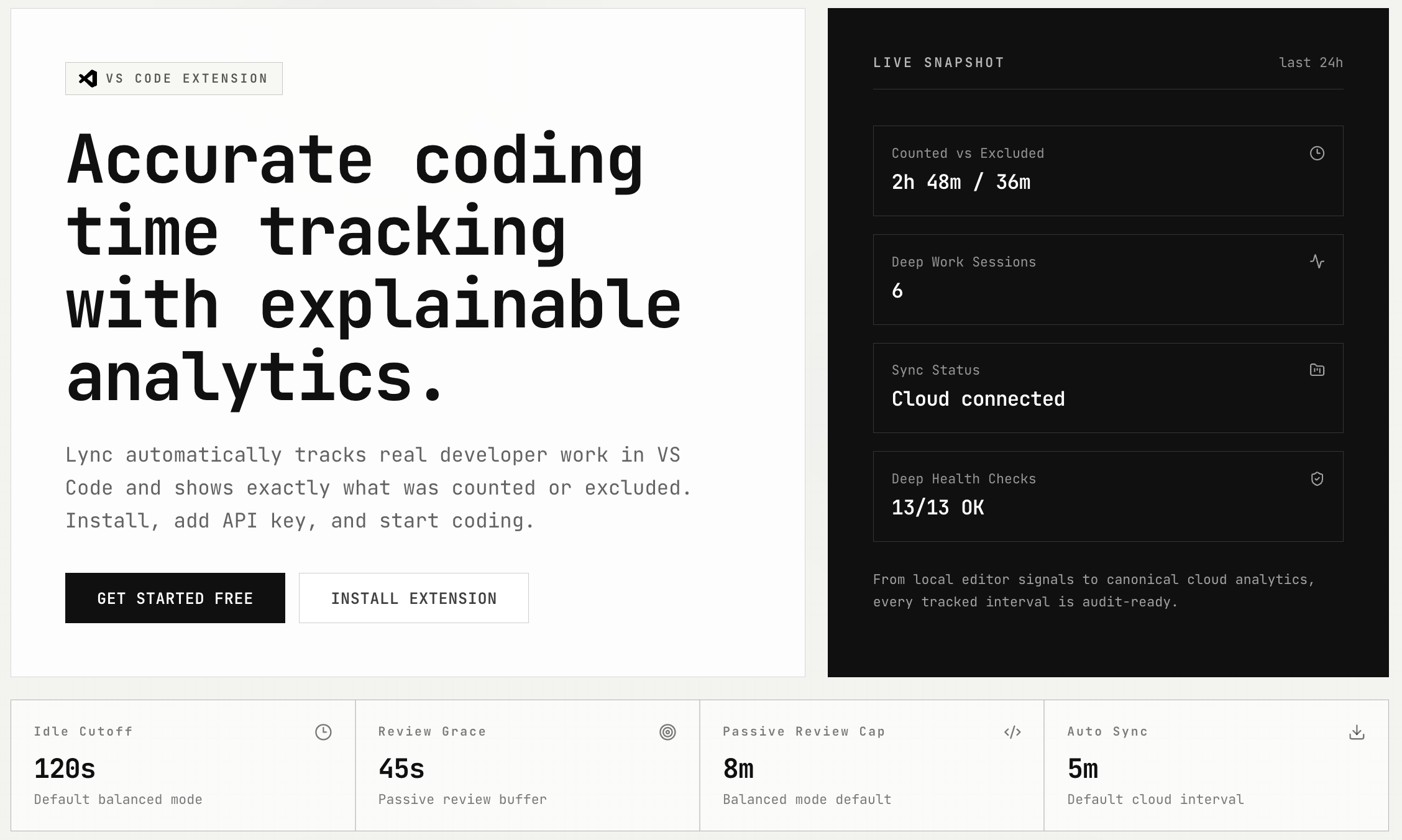Click target icon in Review Grace tile
This screenshot has height=840, width=1402.
(x=667, y=732)
